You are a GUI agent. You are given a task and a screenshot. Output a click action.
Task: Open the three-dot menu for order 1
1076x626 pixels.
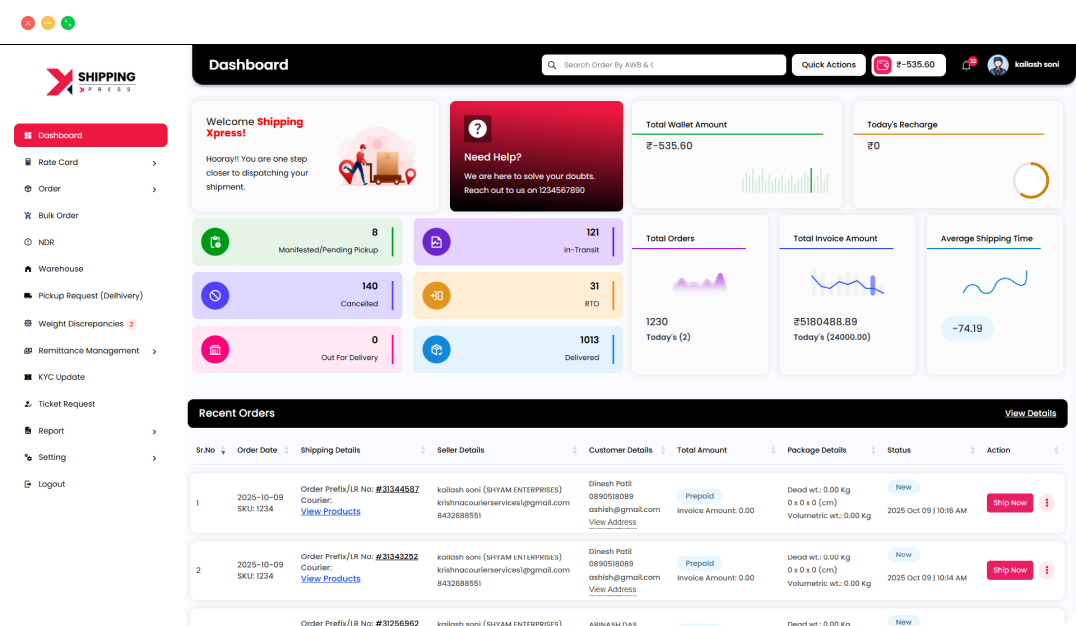tap(1047, 503)
